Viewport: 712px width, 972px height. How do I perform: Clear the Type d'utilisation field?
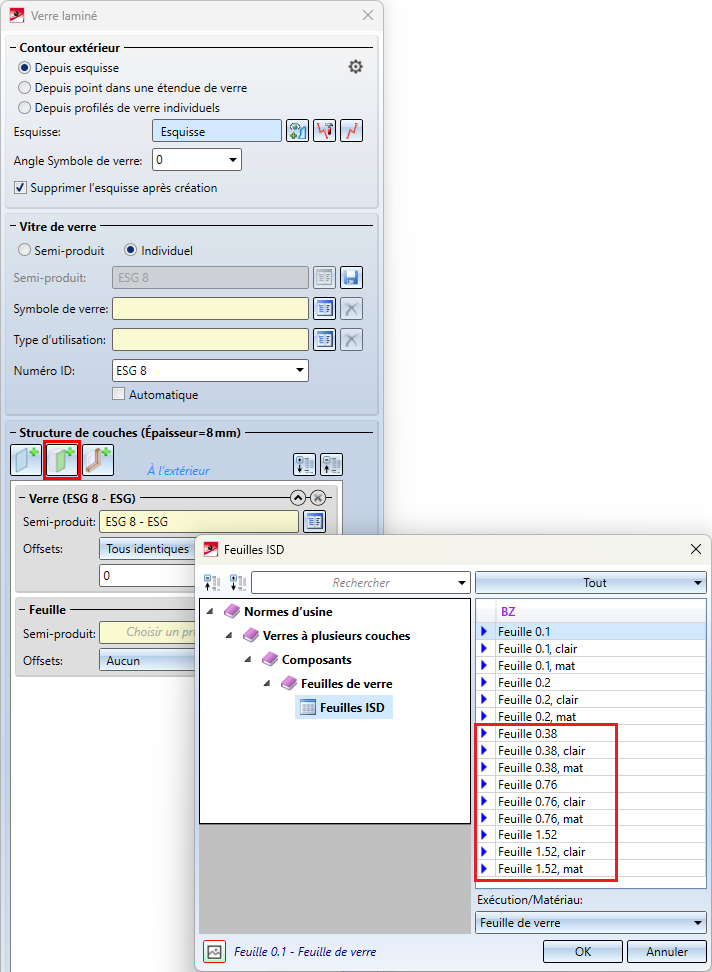(x=351, y=339)
